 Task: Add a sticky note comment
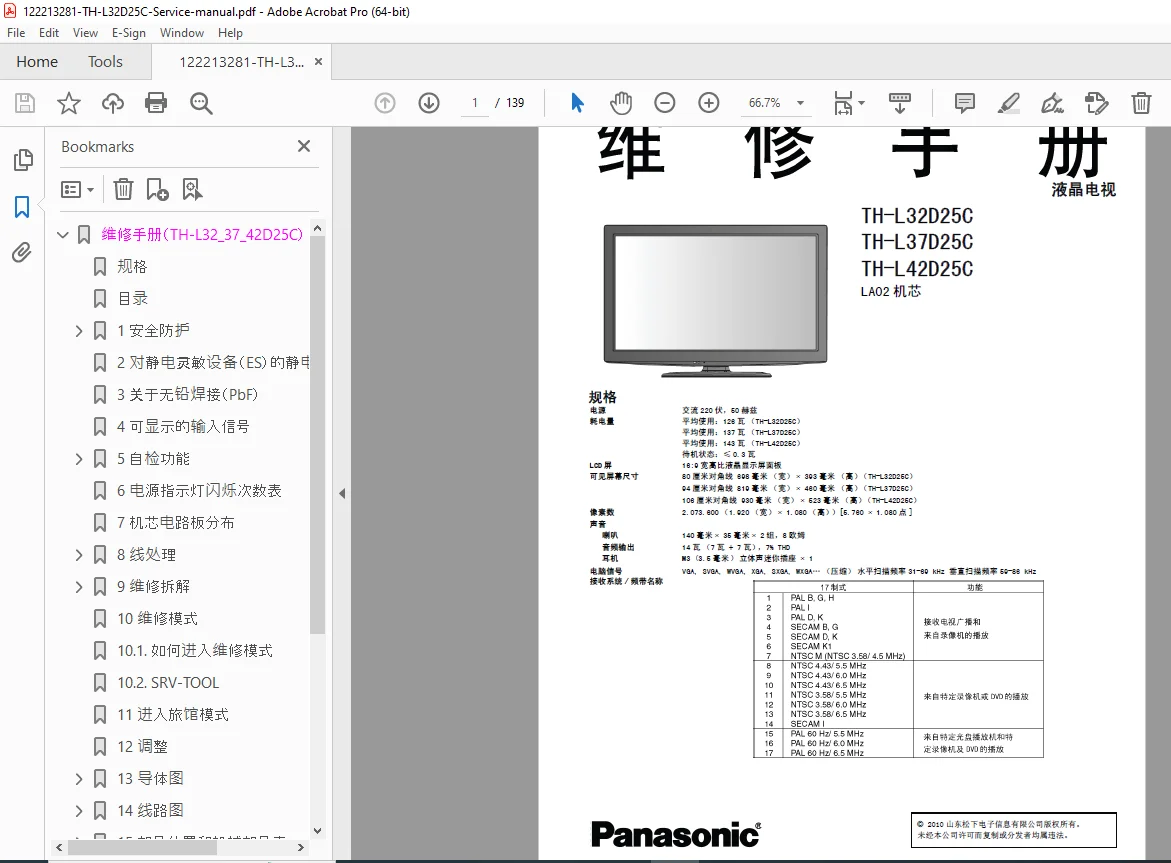click(x=964, y=103)
